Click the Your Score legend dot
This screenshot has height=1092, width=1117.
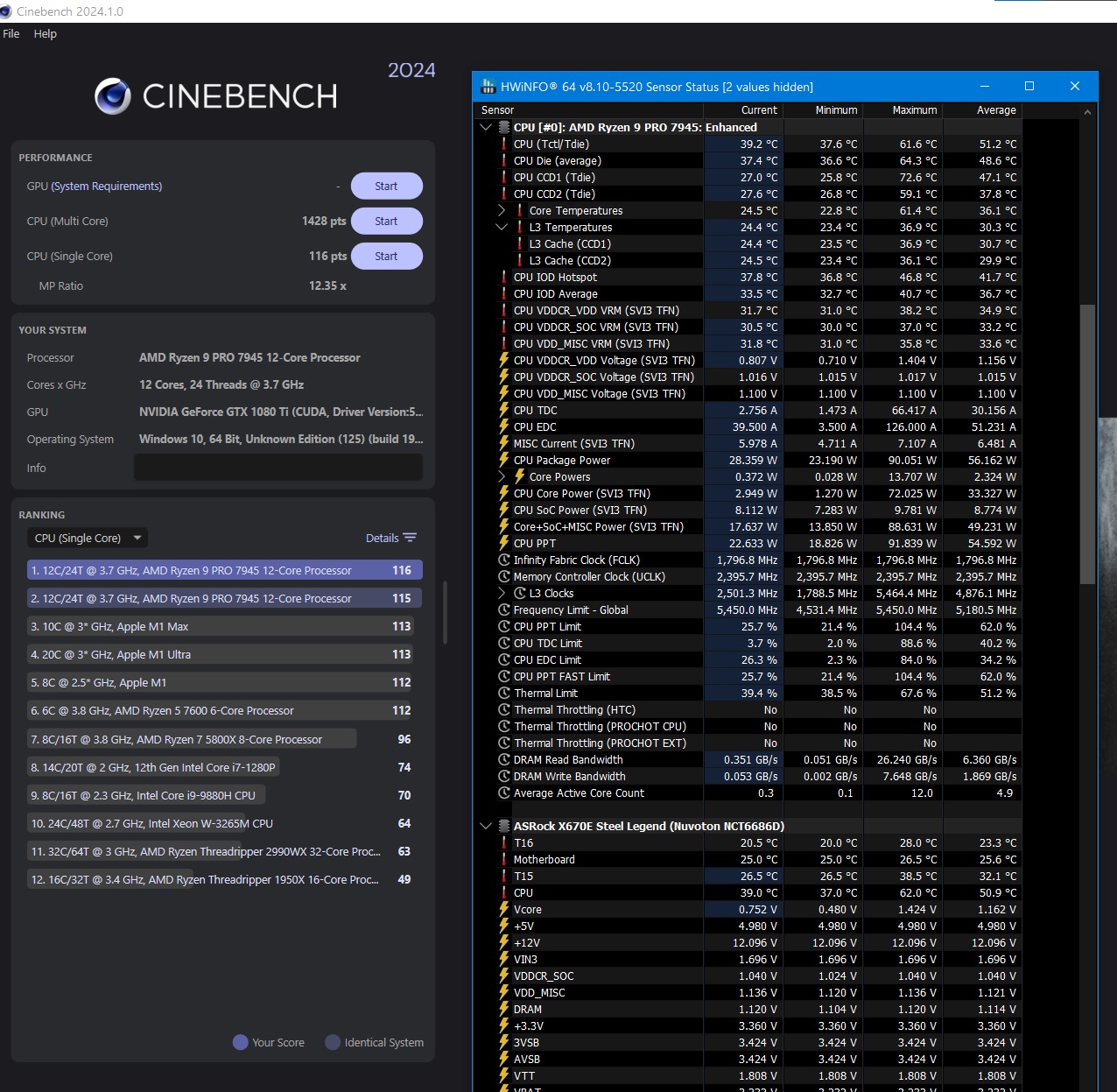point(241,1042)
